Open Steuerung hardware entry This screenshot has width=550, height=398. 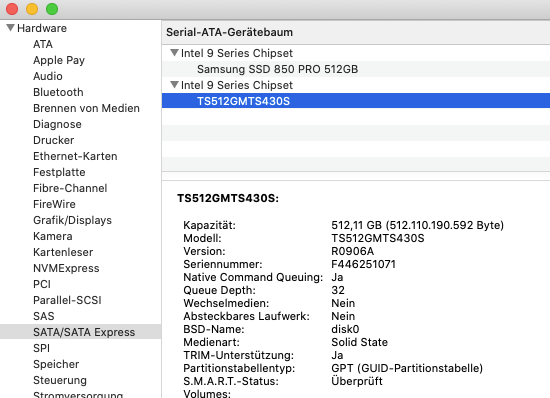60,380
